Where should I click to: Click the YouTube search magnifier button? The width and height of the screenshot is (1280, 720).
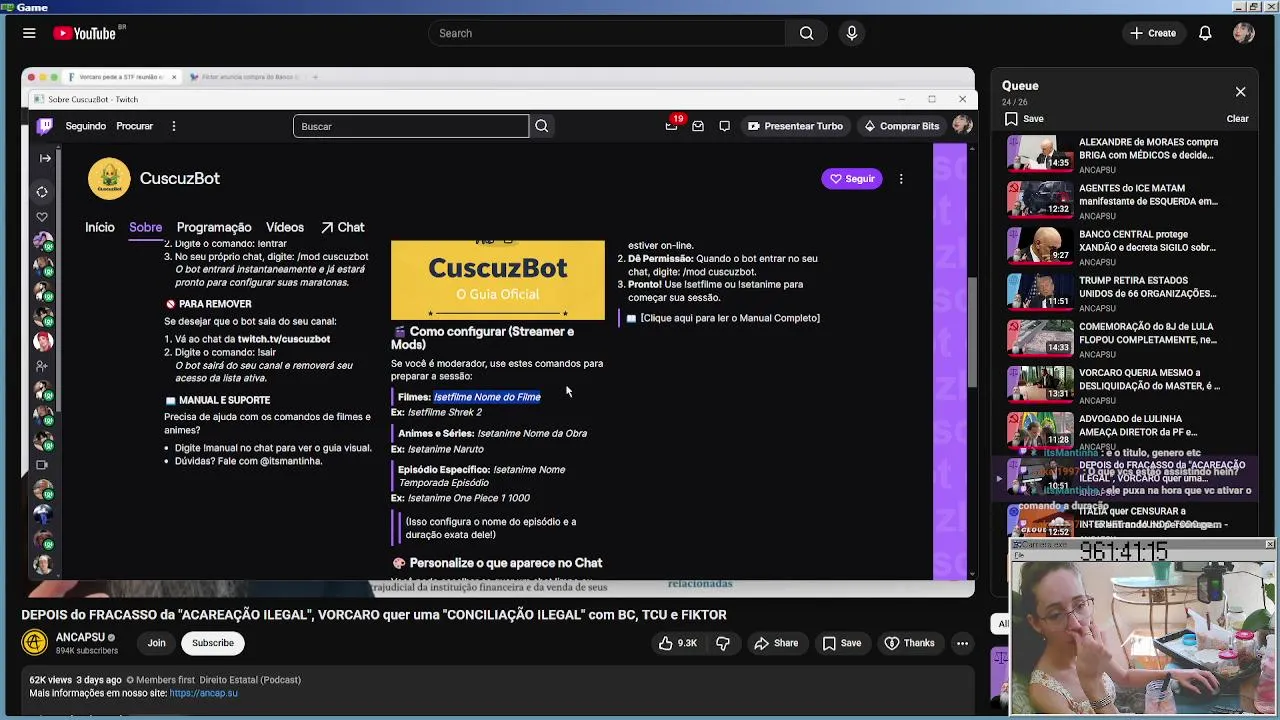(x=806, y=33)
